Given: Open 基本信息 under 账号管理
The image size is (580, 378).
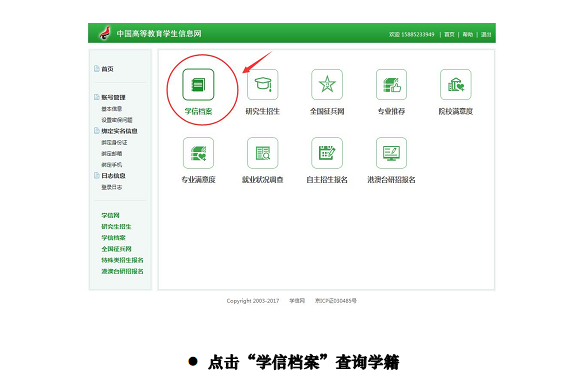Looking at the screenshot, I should 112,109.
